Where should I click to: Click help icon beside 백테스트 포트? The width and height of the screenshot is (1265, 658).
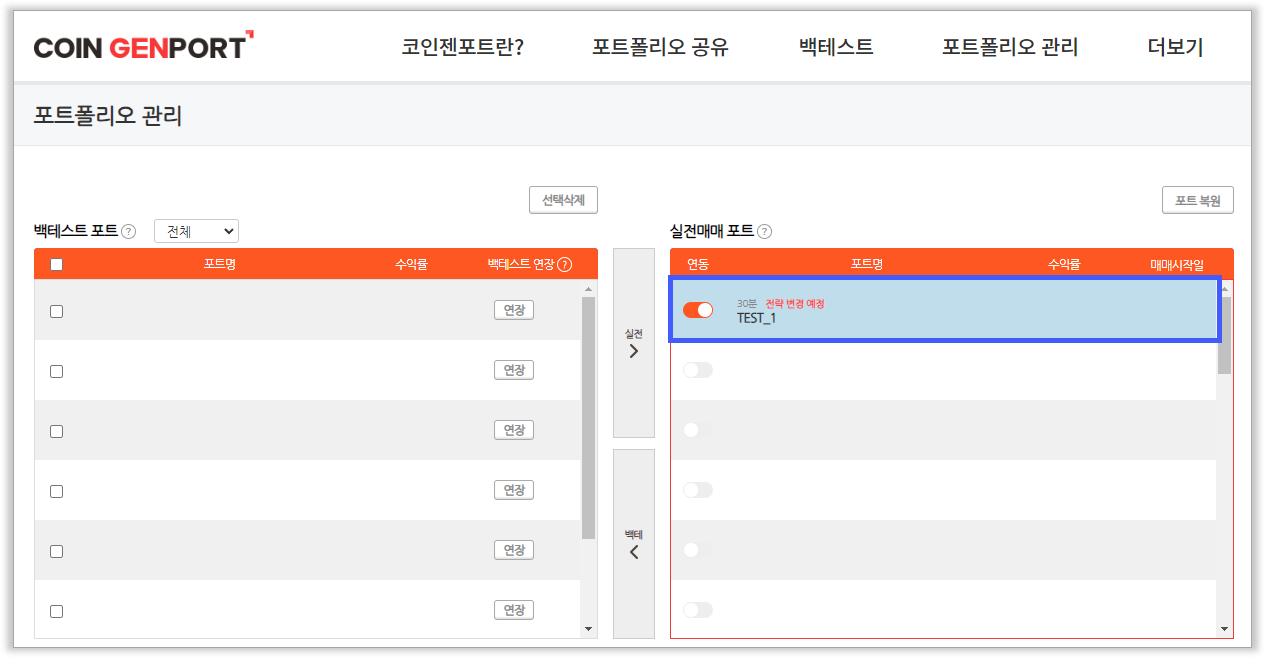[x=128, y=231]
